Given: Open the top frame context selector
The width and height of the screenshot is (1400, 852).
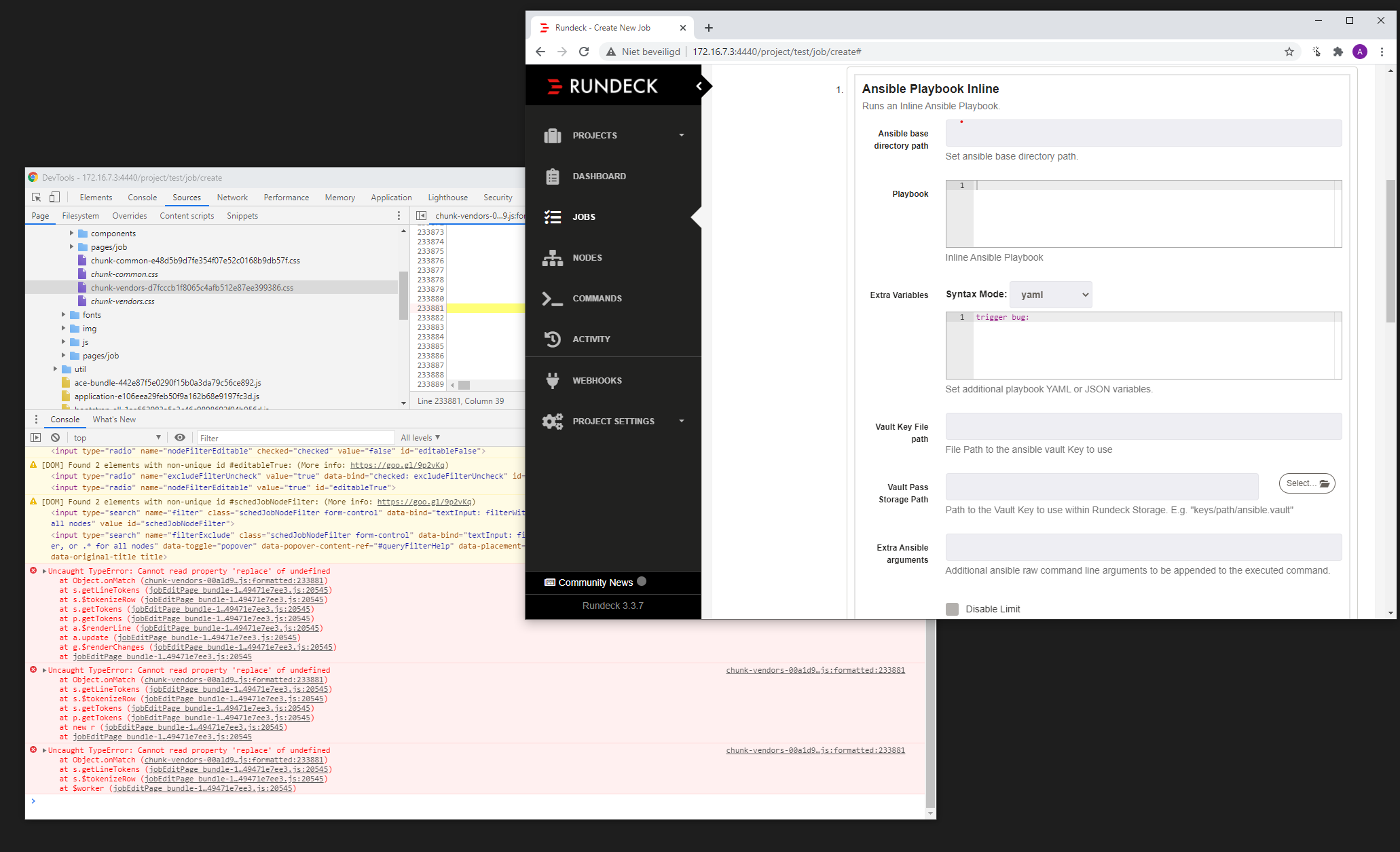Looking at the screenshot, I should pos(116,437).
